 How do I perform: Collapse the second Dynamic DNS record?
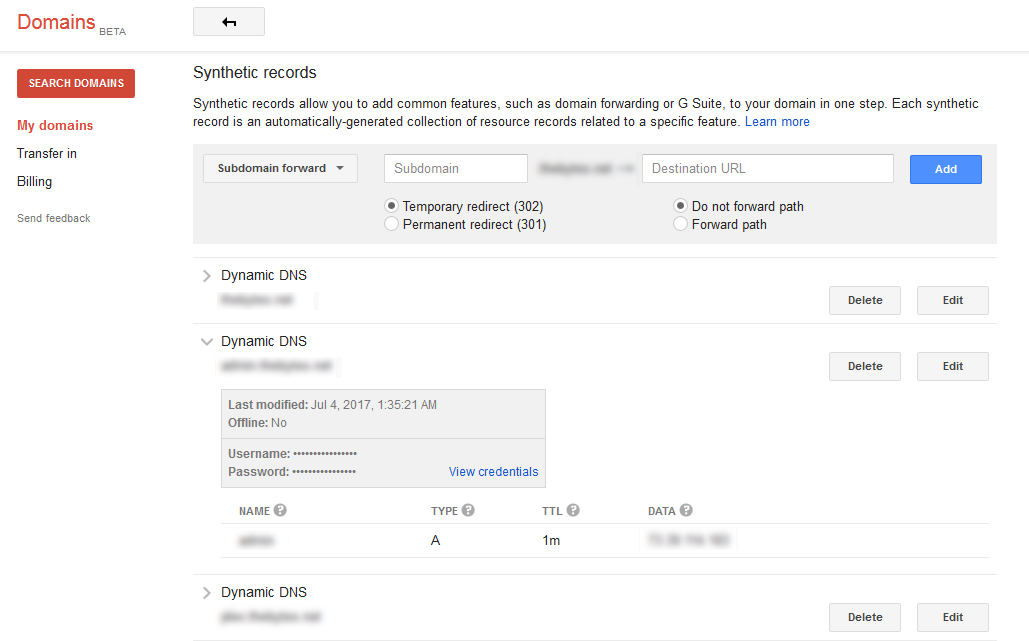pyautogui.click(x=207, y=341)
